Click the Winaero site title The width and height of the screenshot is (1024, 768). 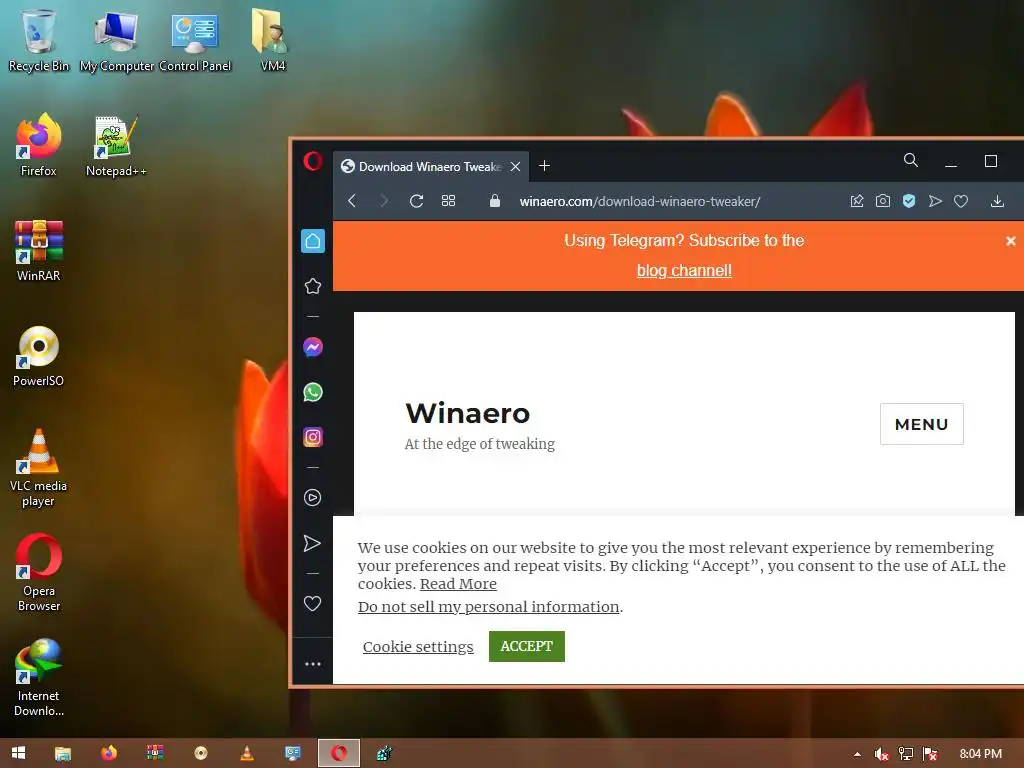click(x=468, y=413)
